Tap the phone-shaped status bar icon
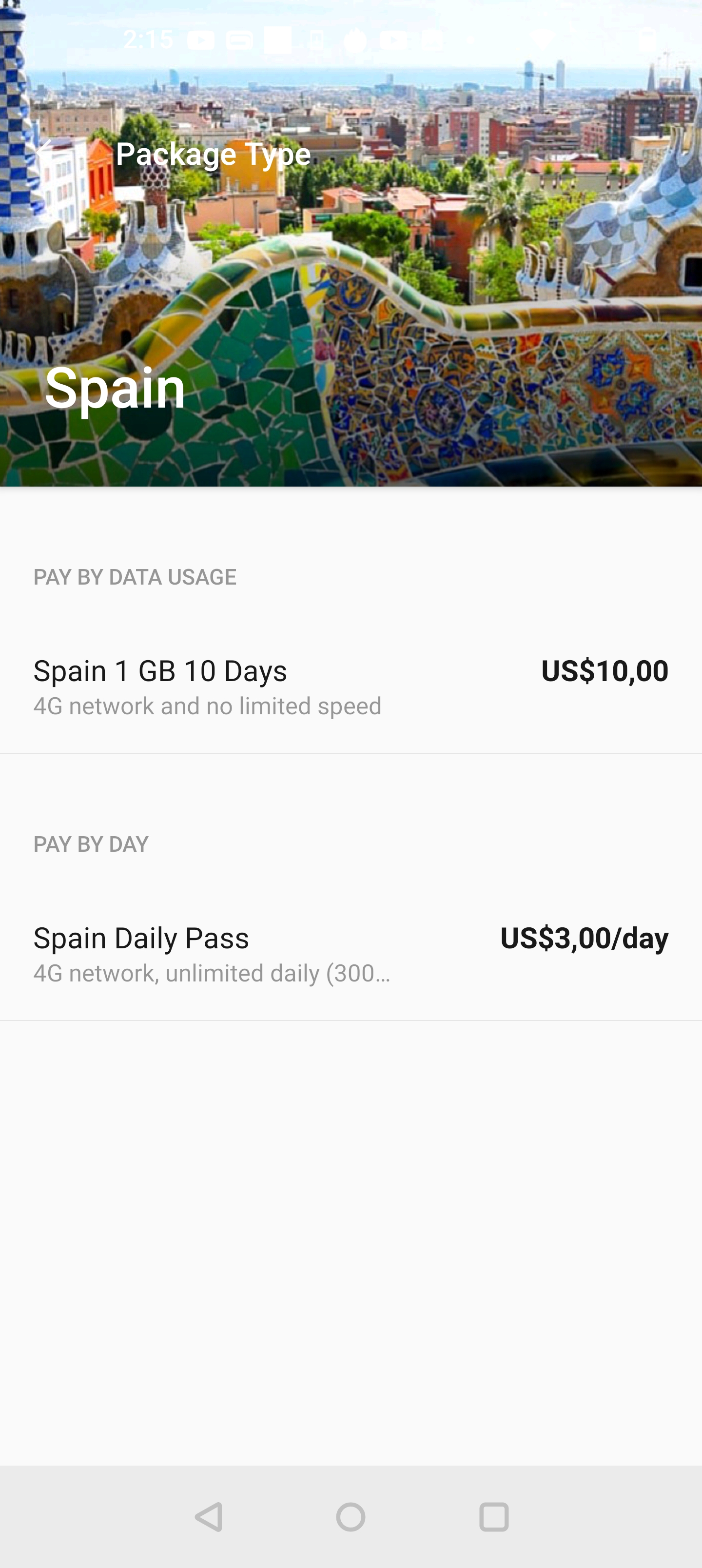 tap(316, 41)
